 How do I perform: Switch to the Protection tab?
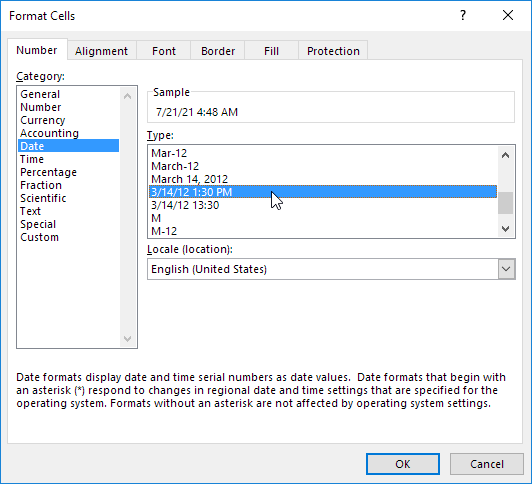[333, 51]
